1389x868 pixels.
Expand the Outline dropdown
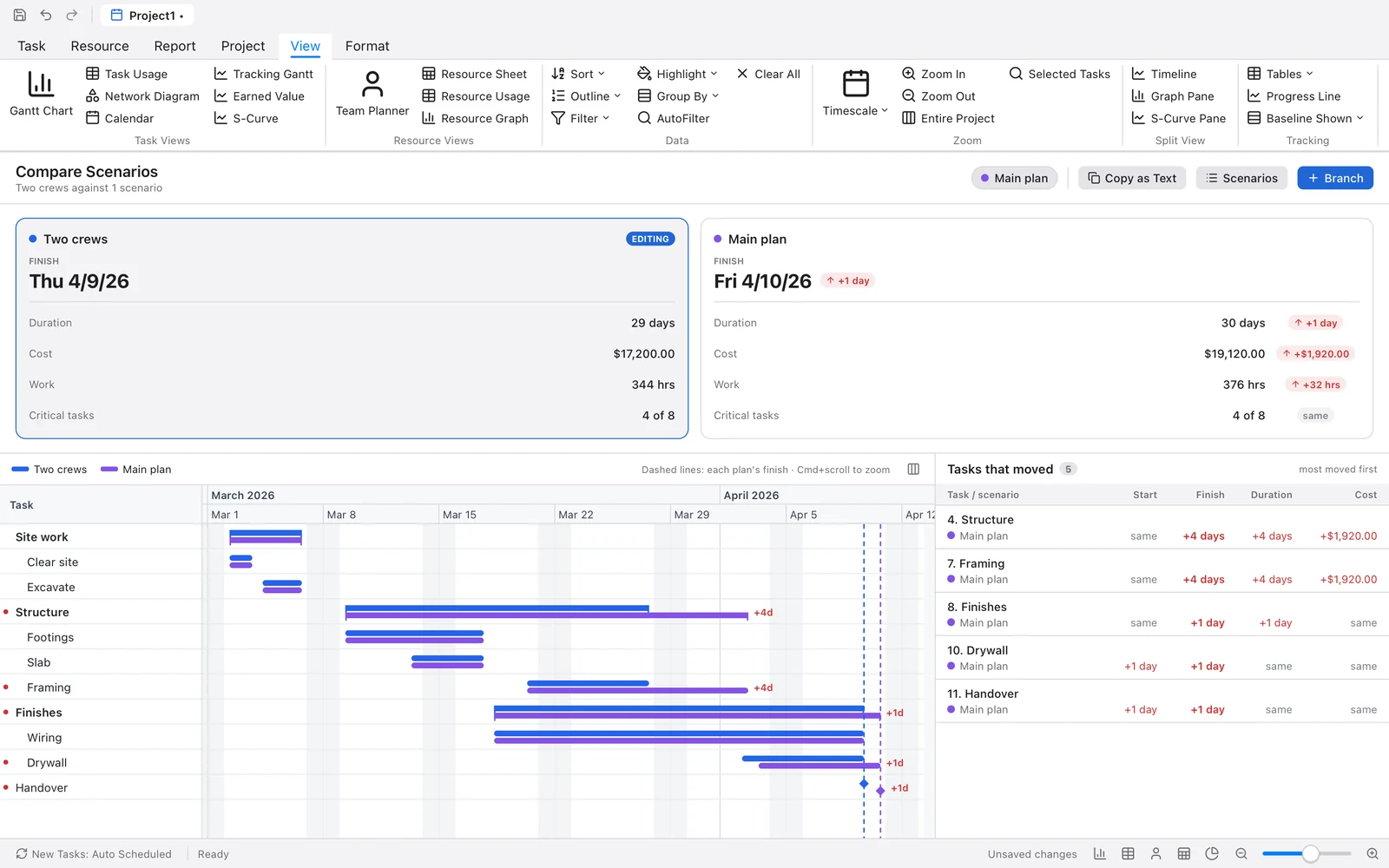click(x=586, y=96)
